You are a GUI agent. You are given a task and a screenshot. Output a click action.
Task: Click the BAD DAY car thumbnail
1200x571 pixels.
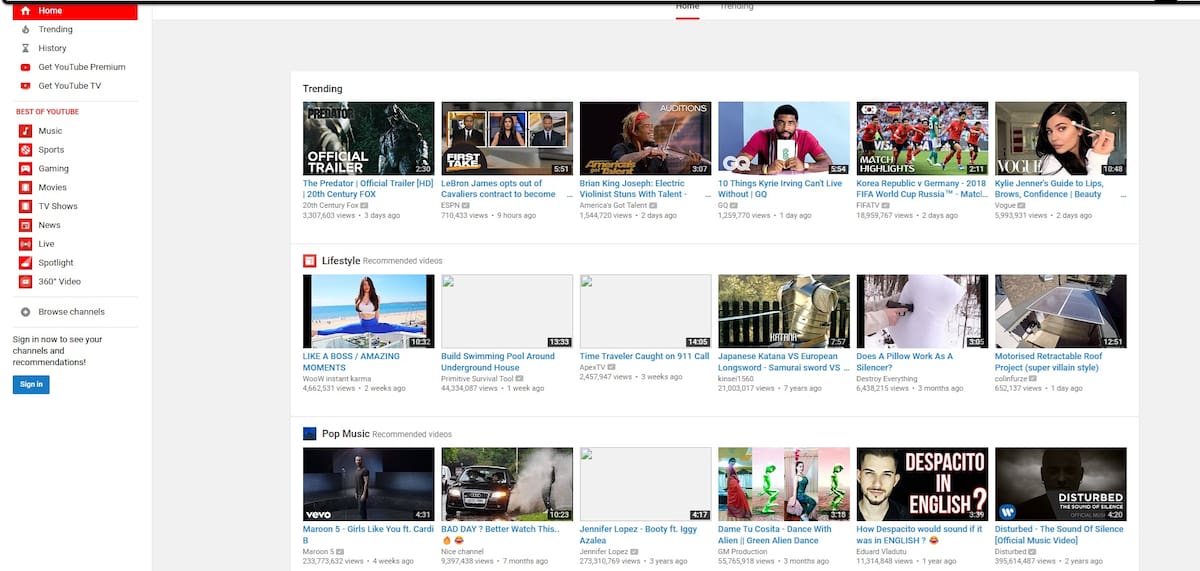click(507, 484)
